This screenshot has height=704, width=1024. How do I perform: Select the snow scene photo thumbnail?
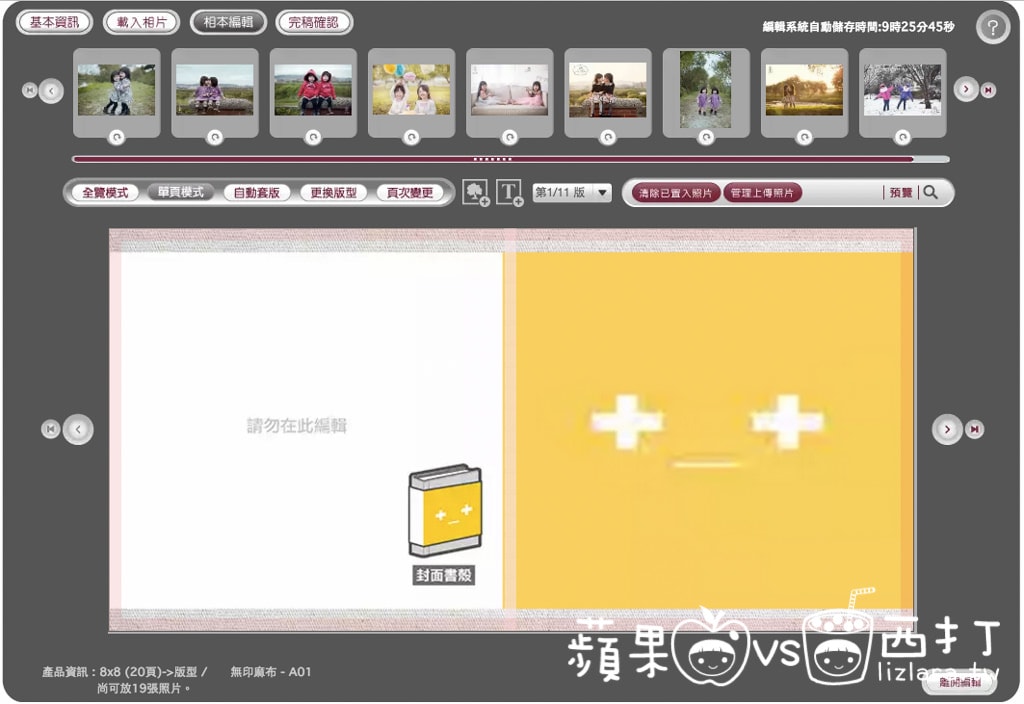pyautogui.click(x=902, y=90)
